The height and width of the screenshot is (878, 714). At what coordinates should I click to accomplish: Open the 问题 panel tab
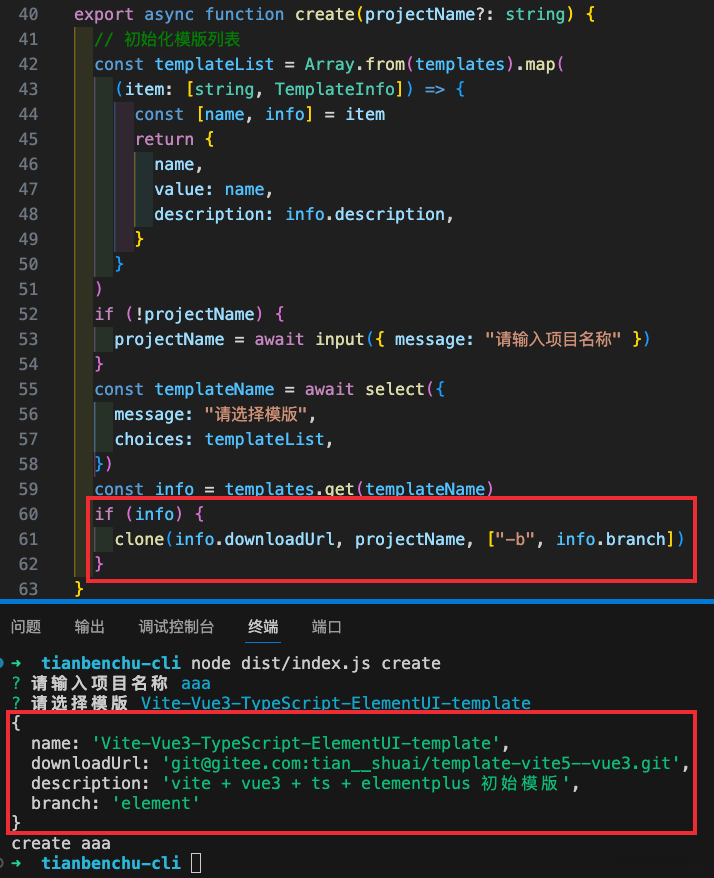pyautogui.click(x=26, y=627)
